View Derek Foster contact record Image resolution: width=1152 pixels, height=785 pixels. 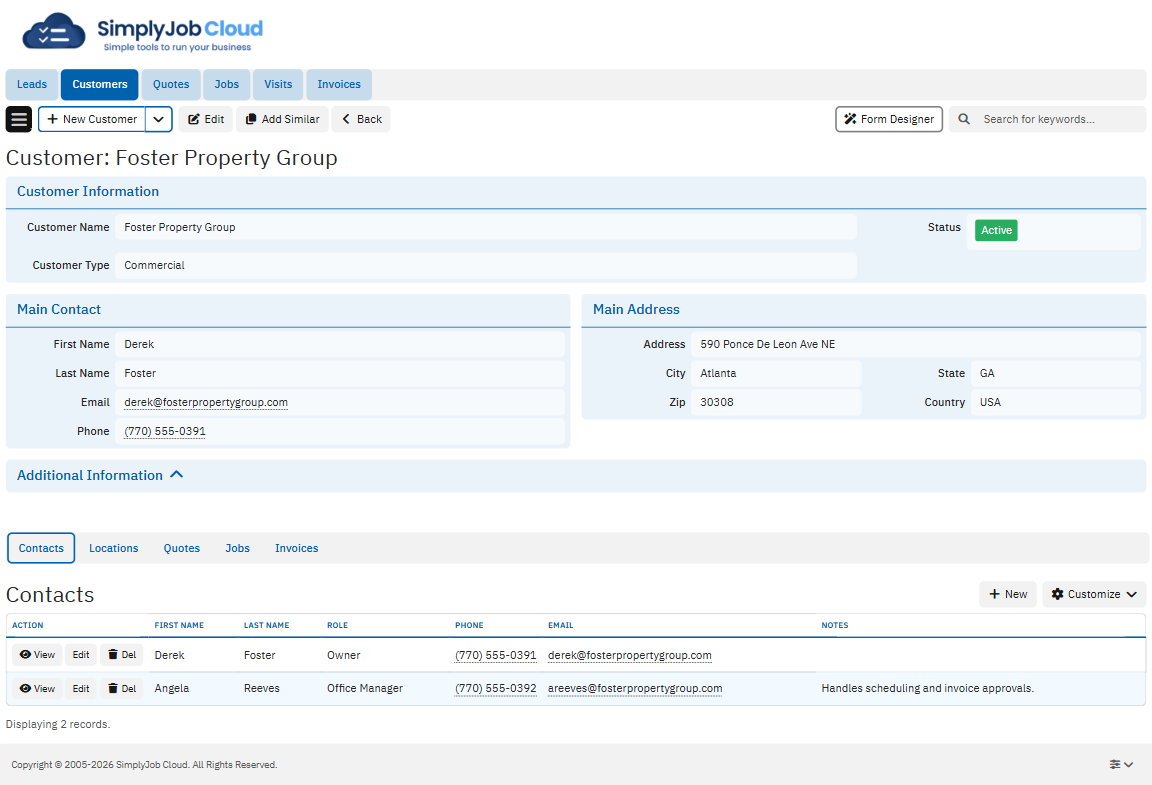point(37,655)
